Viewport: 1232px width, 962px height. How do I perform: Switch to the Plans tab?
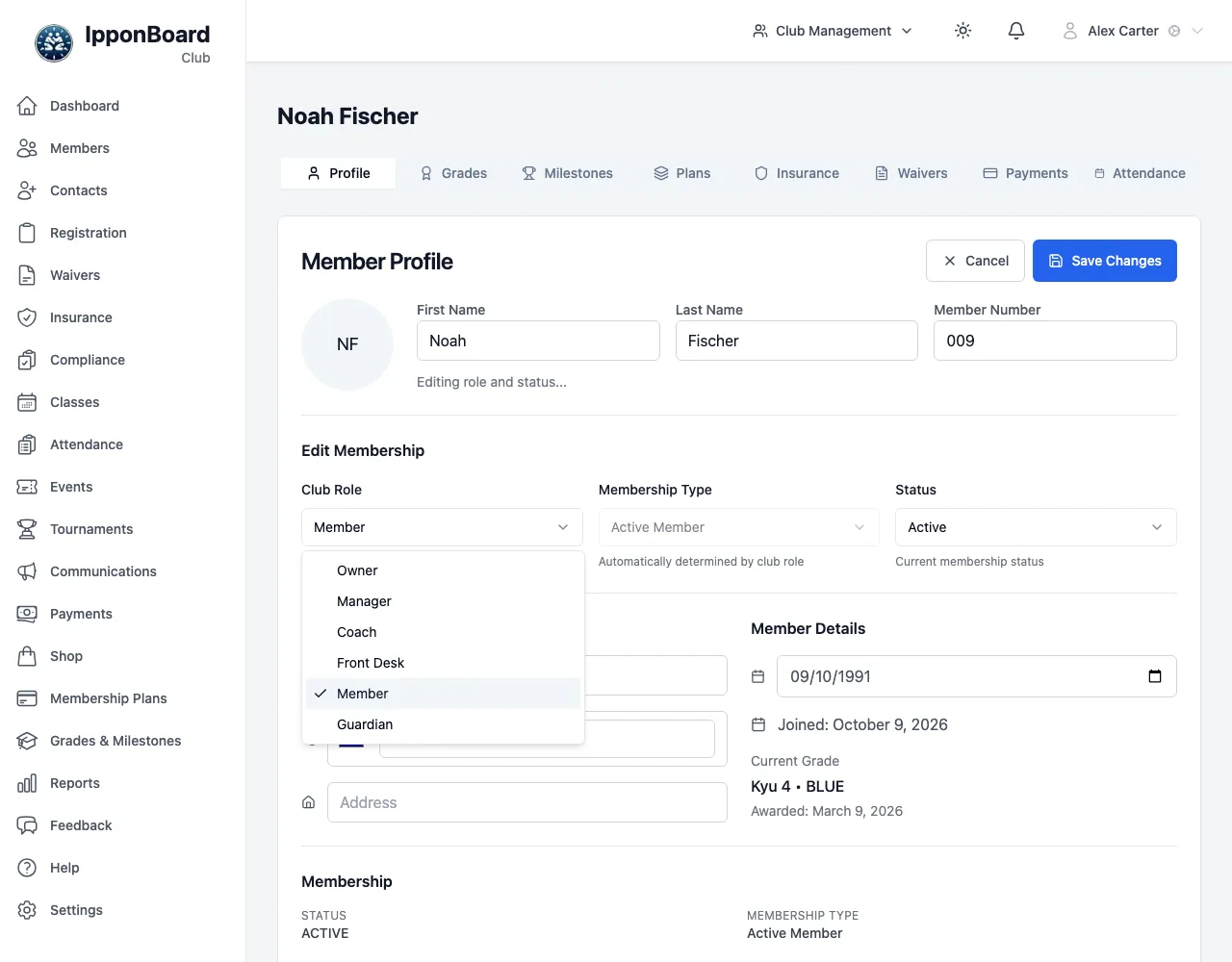pyautogui.click(x=681, y=173)
